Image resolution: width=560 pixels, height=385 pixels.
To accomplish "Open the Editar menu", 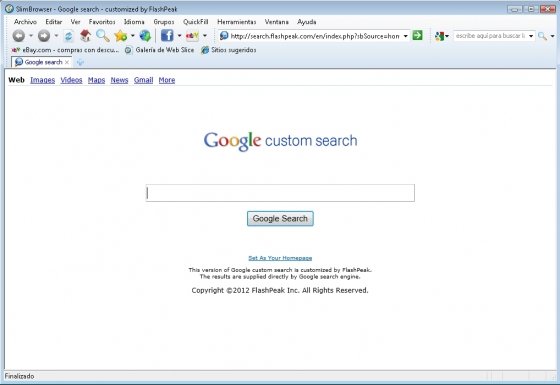I will point(54,22).
